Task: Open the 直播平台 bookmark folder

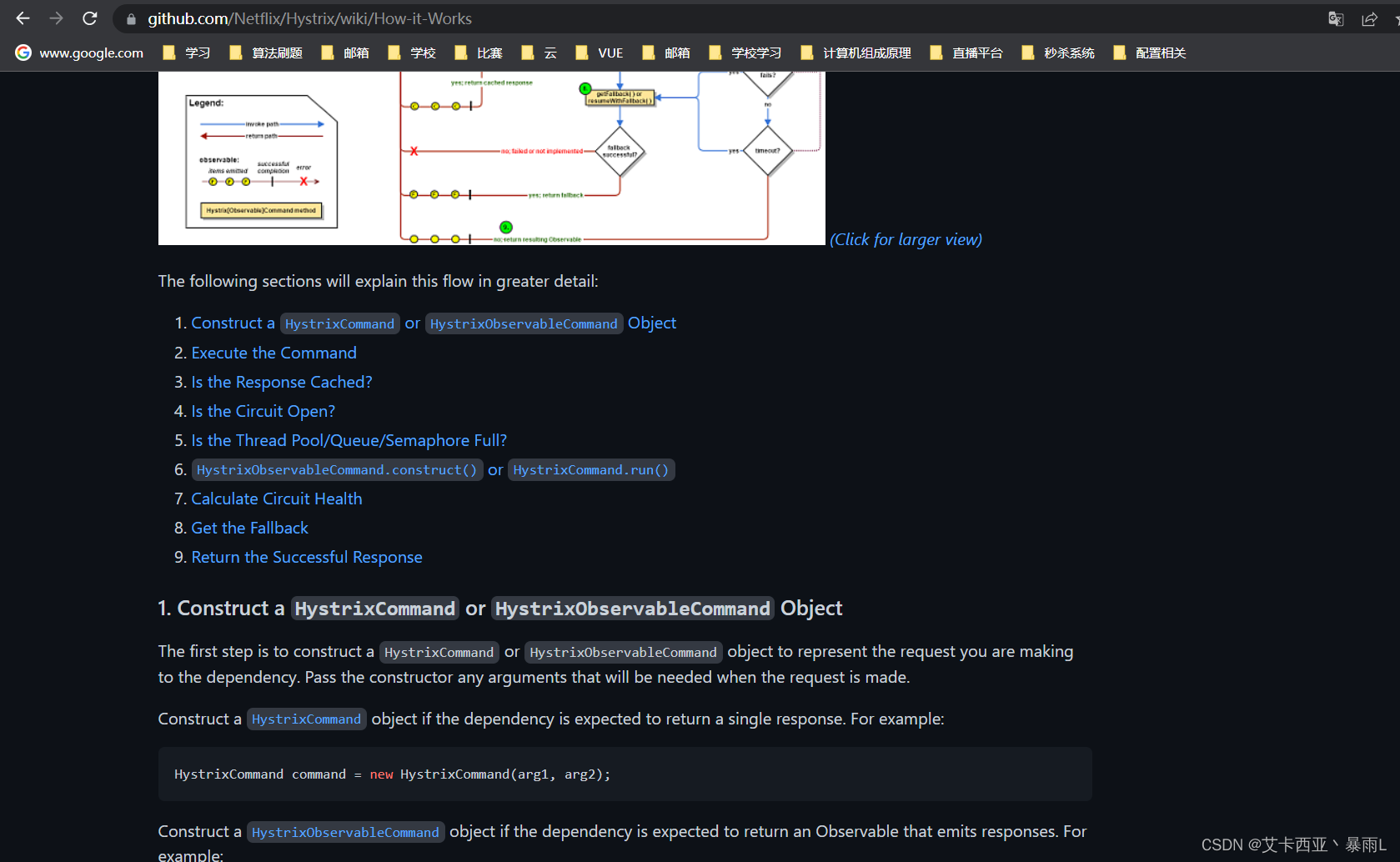Action: point(966,53)
